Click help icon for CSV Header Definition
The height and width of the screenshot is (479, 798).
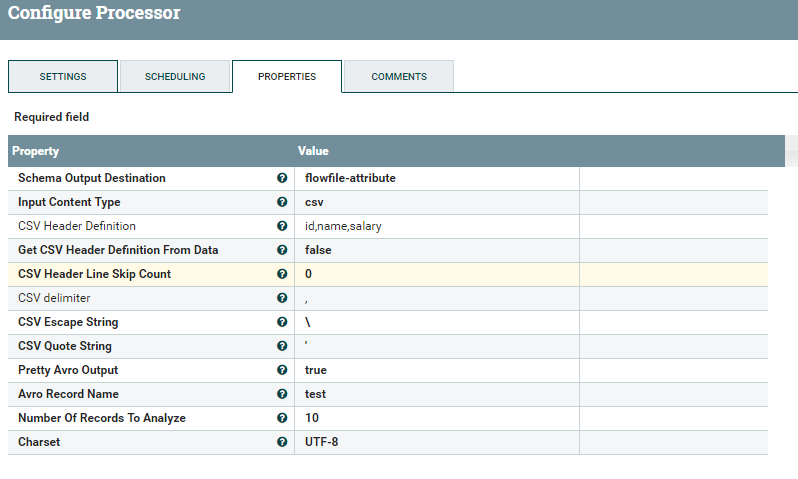pyautogui.click(x=282, y=226)
